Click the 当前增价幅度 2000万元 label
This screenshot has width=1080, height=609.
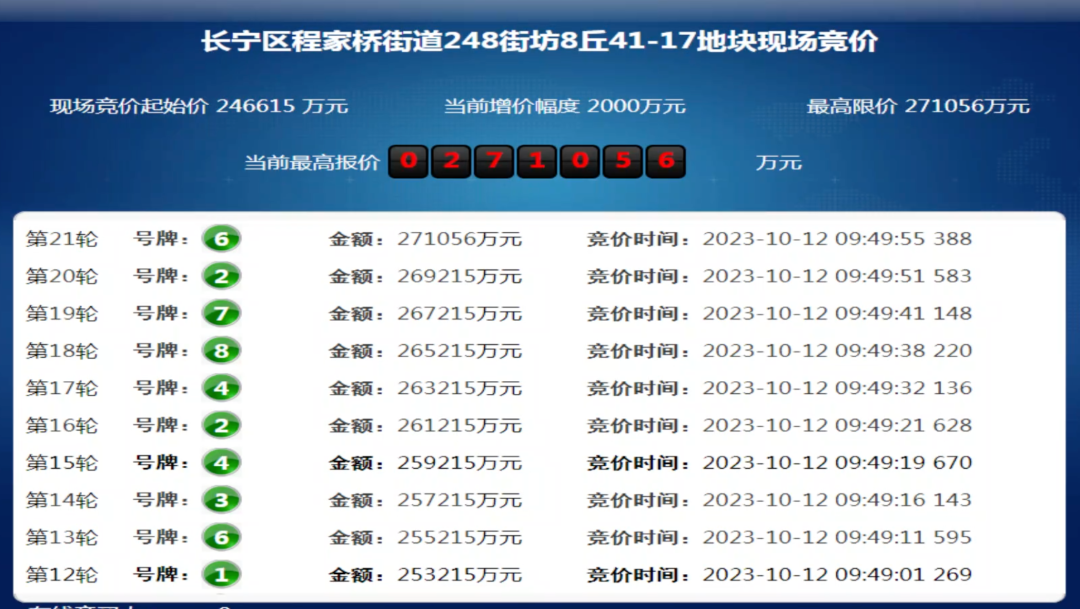point(564,106)
